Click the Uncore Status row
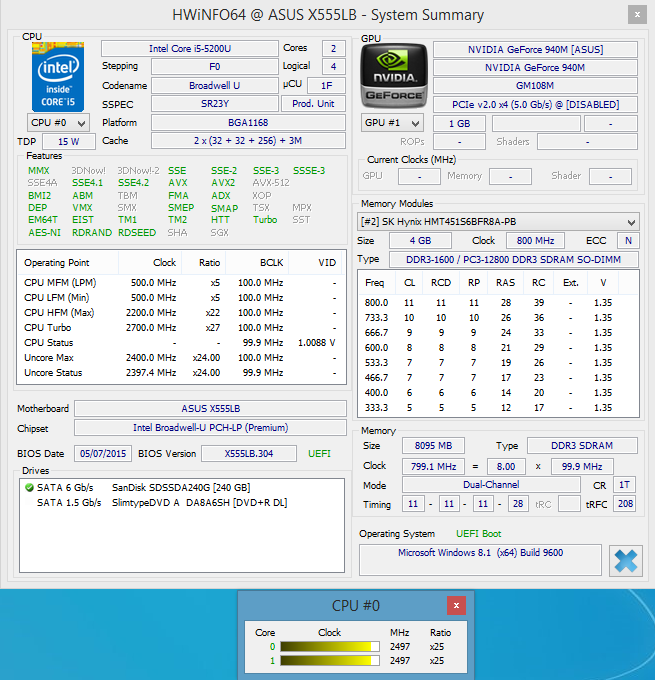This screenshot has width=655, height=680. 181,373
